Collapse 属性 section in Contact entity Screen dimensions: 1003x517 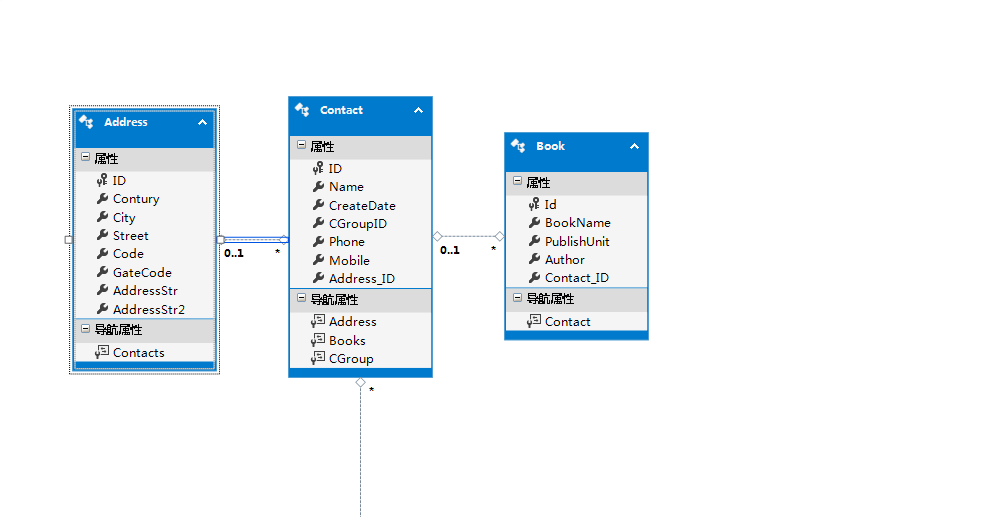coord(301,145)
